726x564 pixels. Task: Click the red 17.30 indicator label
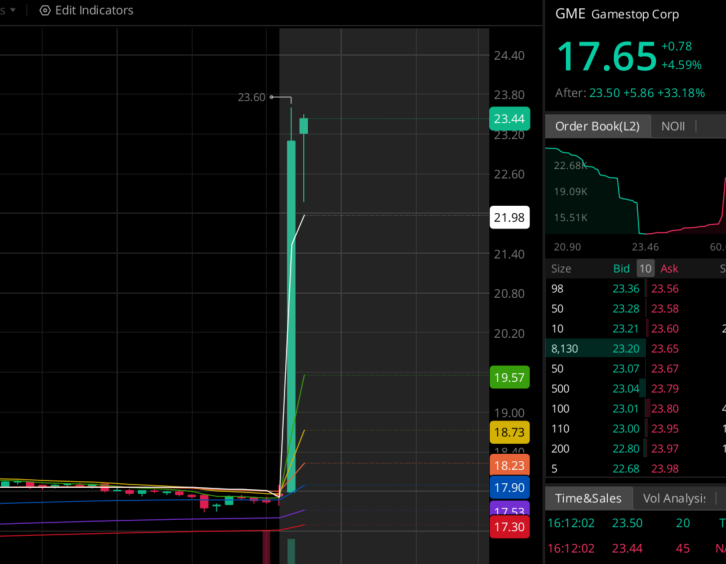(x=509, y=527)
